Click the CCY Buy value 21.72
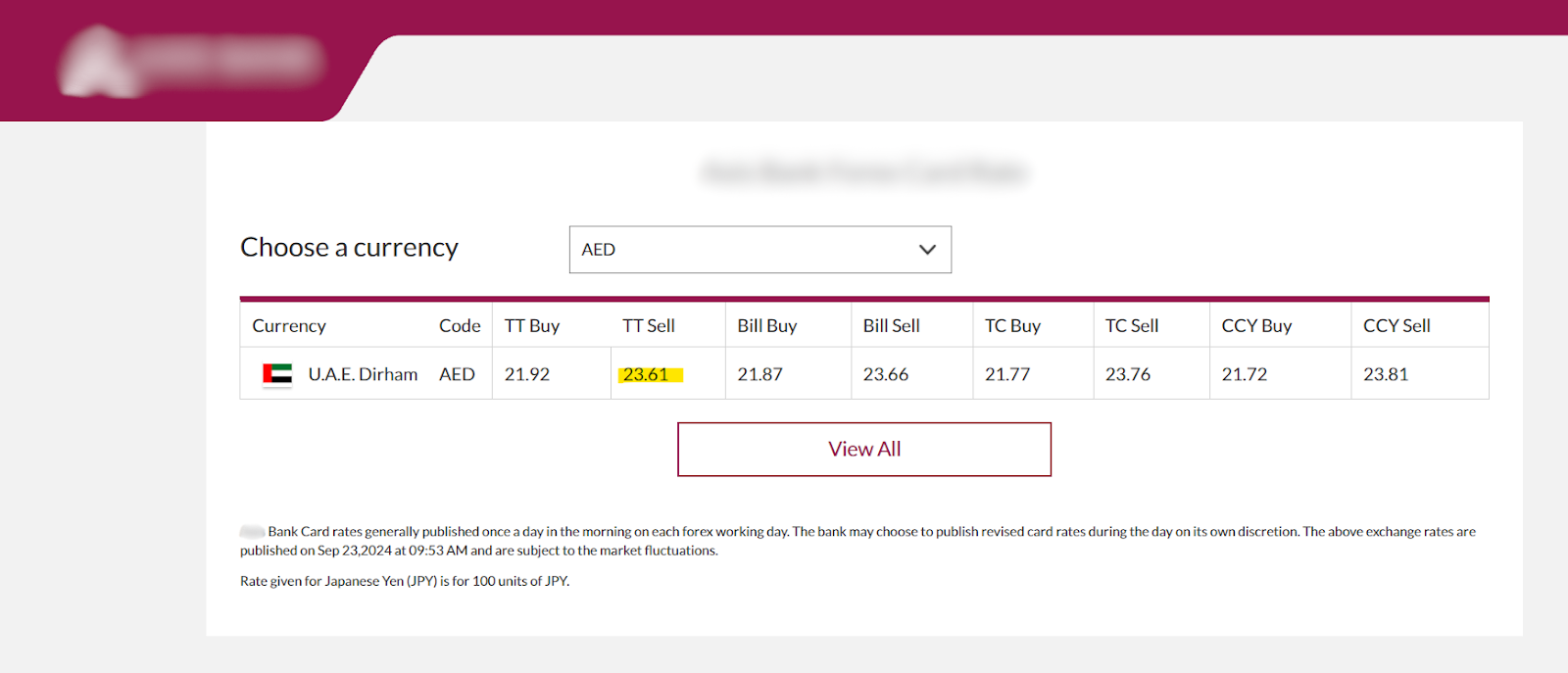The height and width of the screenshot is (673, 1568). click(x=1245, y=374)
